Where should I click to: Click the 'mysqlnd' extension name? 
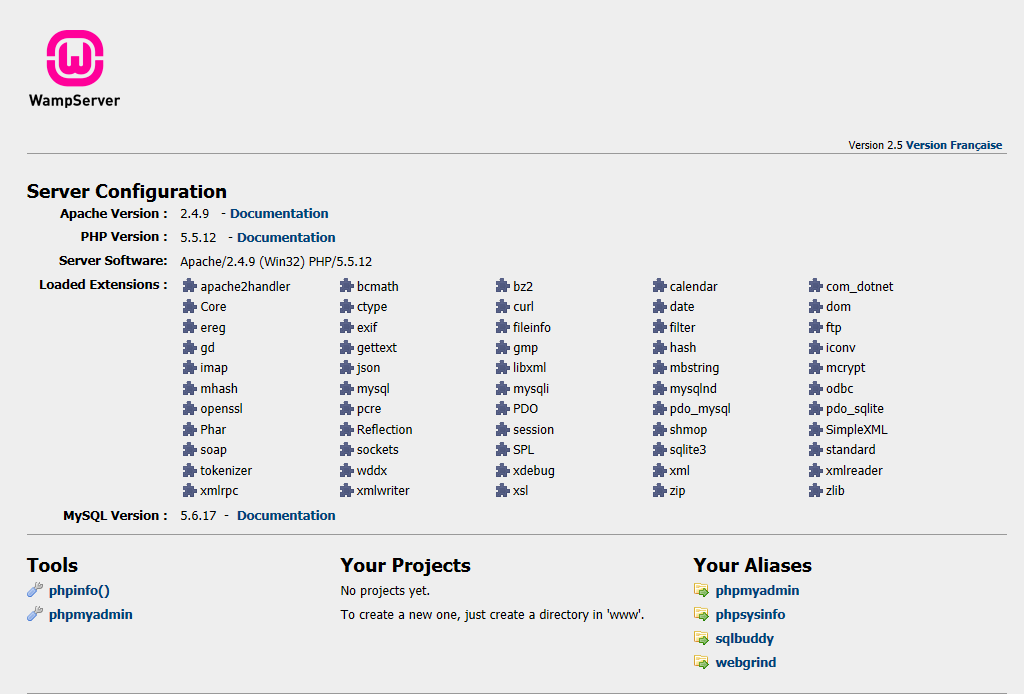point(693,389)
